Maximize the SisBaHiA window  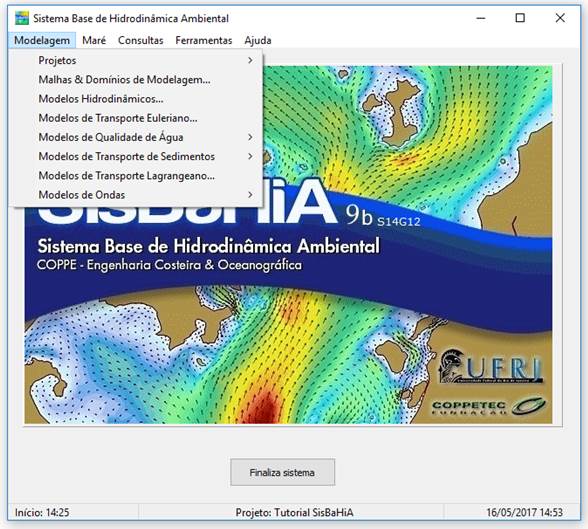tap(520, 18)
